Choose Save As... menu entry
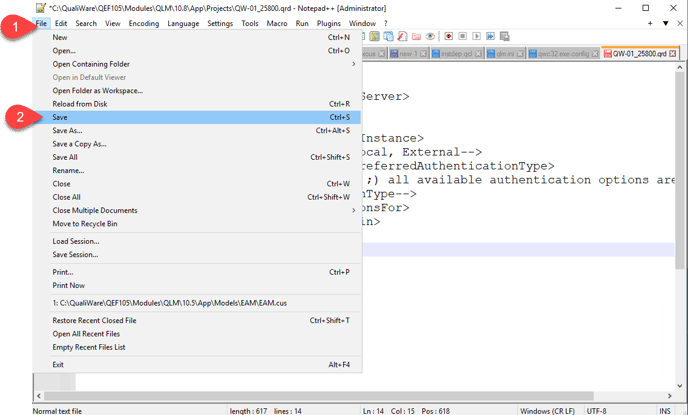Image resolution: width=688 pixels, height=415 pixels. coord(197,131)
